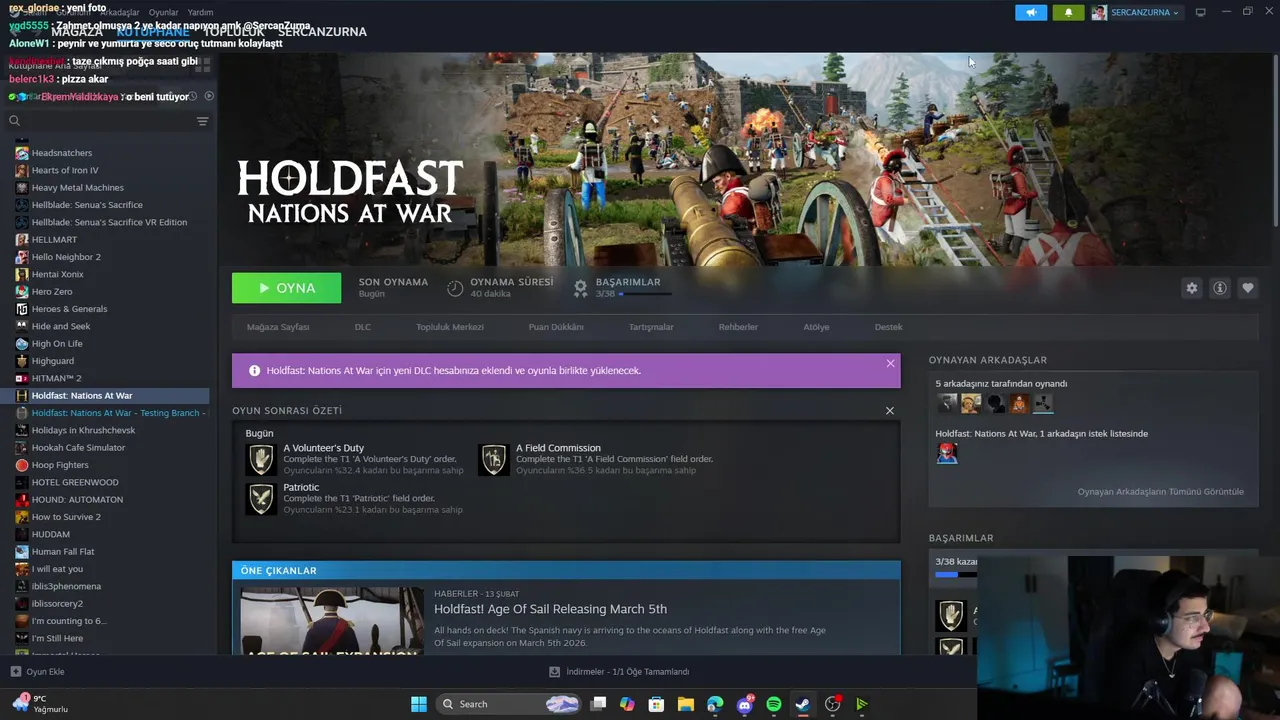Image resolution: width=1280 pixels, height=720 pixels.
Task: Open Holdfast! Age Of Sail news headline
Action: click(550, 609)
